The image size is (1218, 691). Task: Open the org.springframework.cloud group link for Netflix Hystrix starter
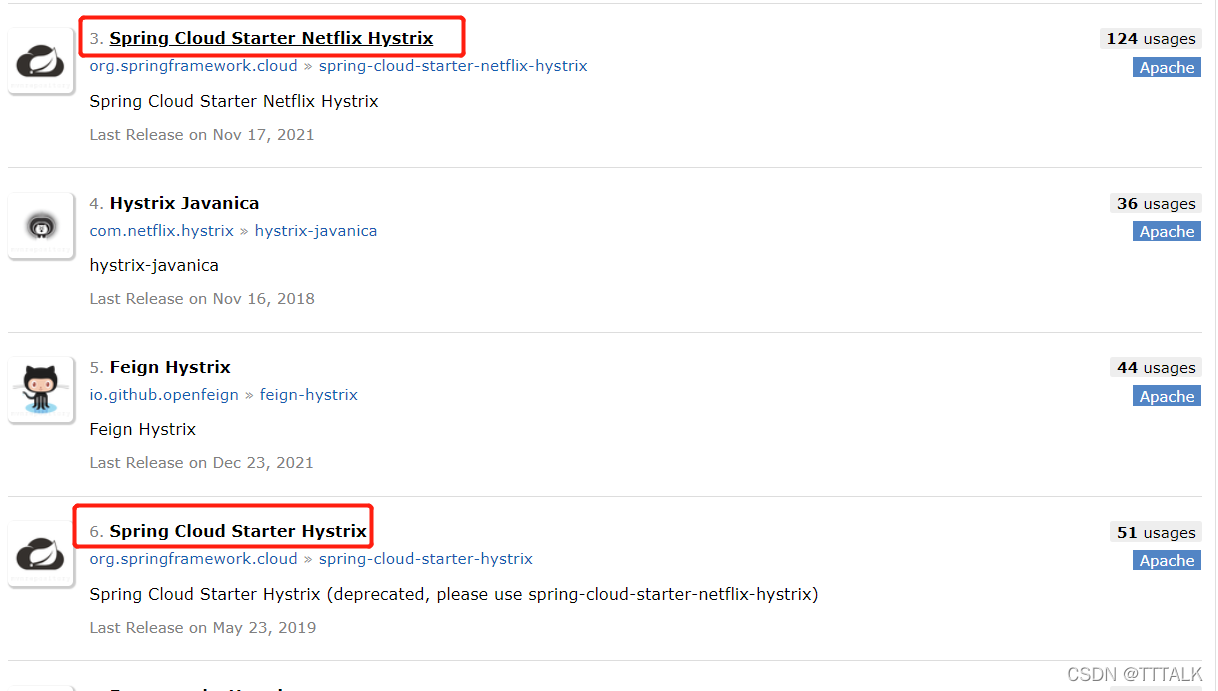click(x=194, y=66)
